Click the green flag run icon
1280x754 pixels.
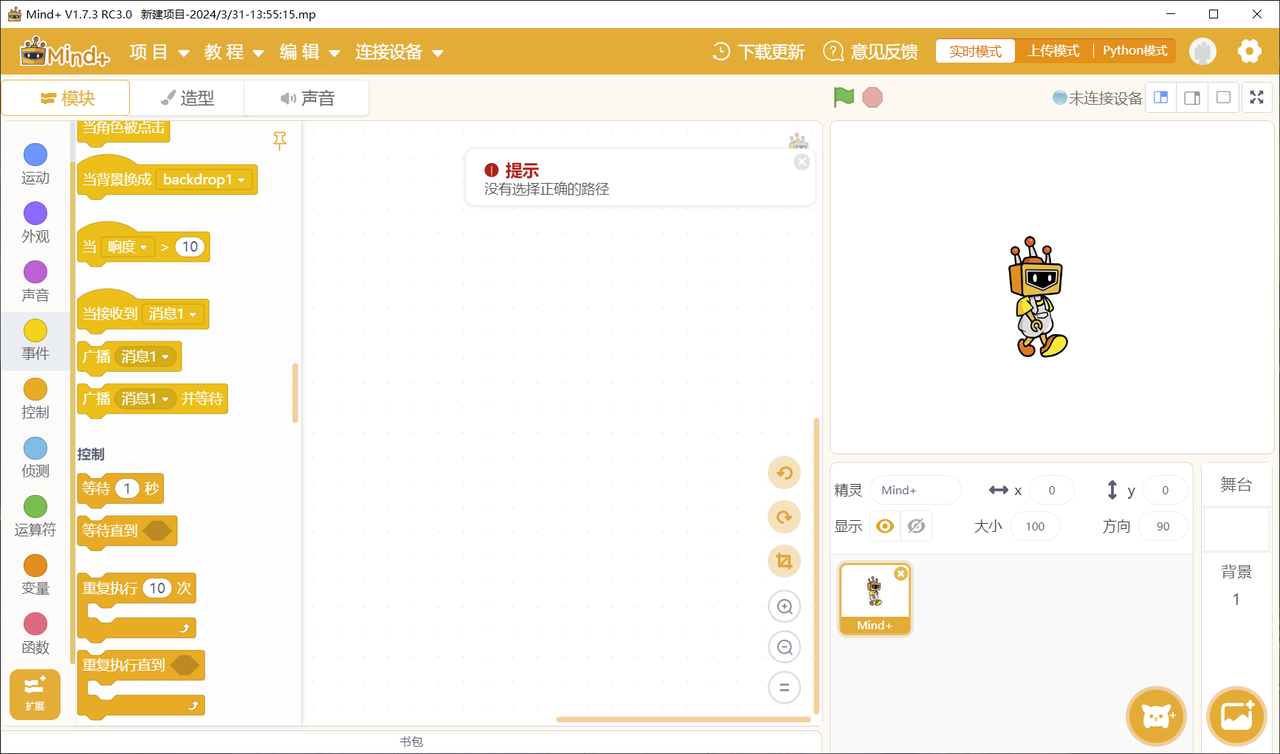point(844,97)
